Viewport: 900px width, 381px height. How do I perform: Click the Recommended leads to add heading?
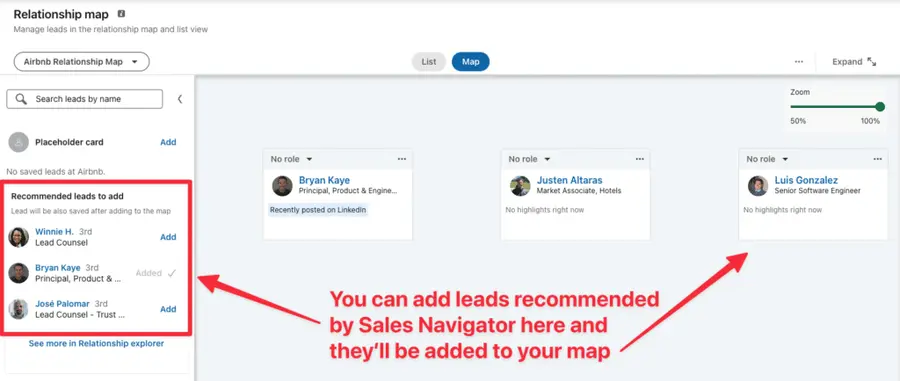(x=68, y=196)
